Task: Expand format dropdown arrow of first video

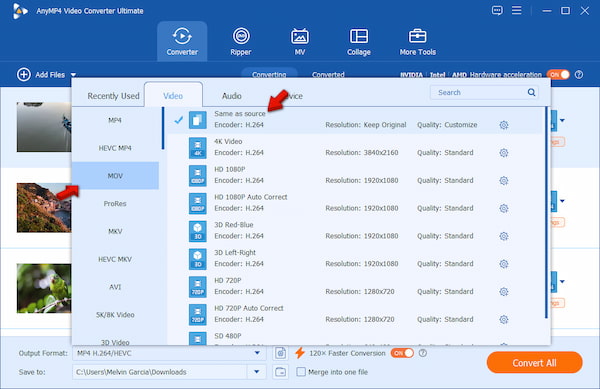Action: click(x=562, y=120)
